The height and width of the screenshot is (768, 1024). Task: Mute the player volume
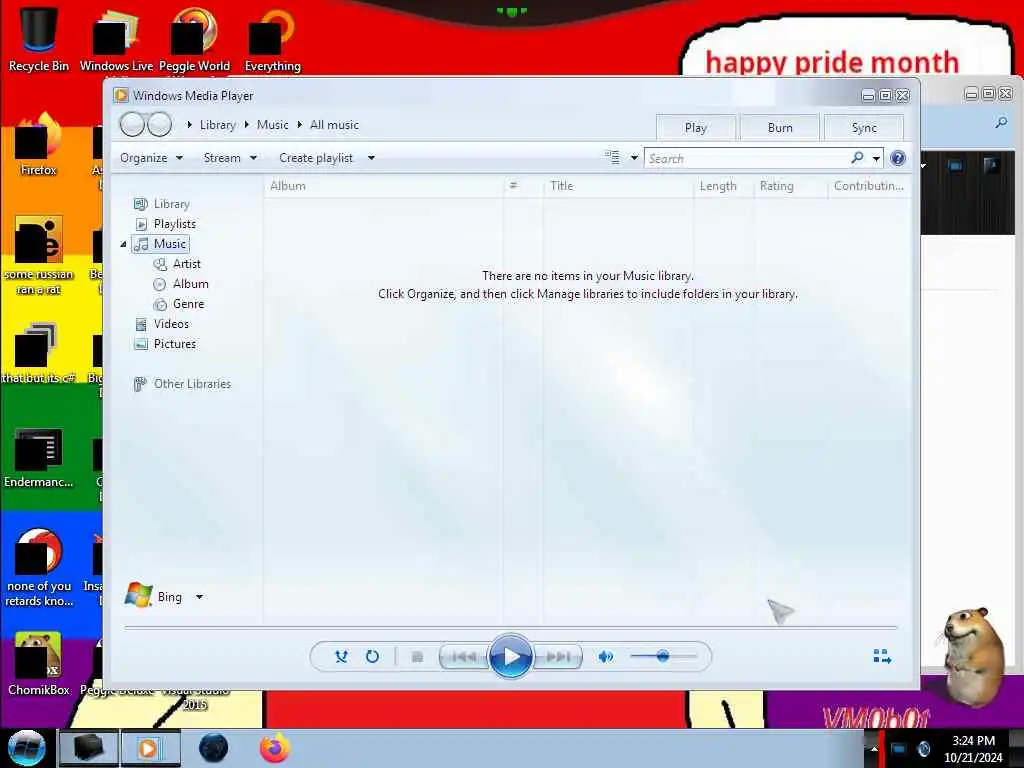[x=605, y=656]
